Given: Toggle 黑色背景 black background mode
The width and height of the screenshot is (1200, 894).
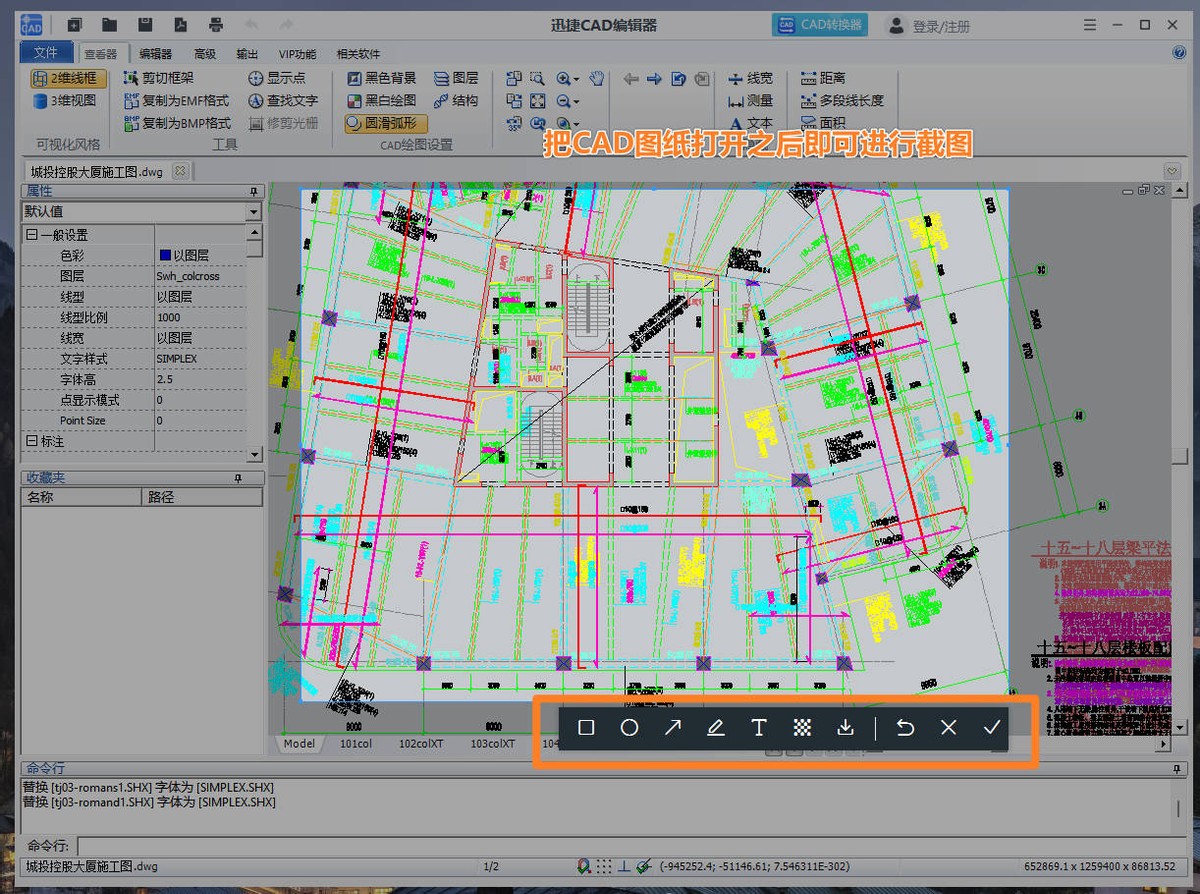Looking at the screenshot, I should [381, 78].
